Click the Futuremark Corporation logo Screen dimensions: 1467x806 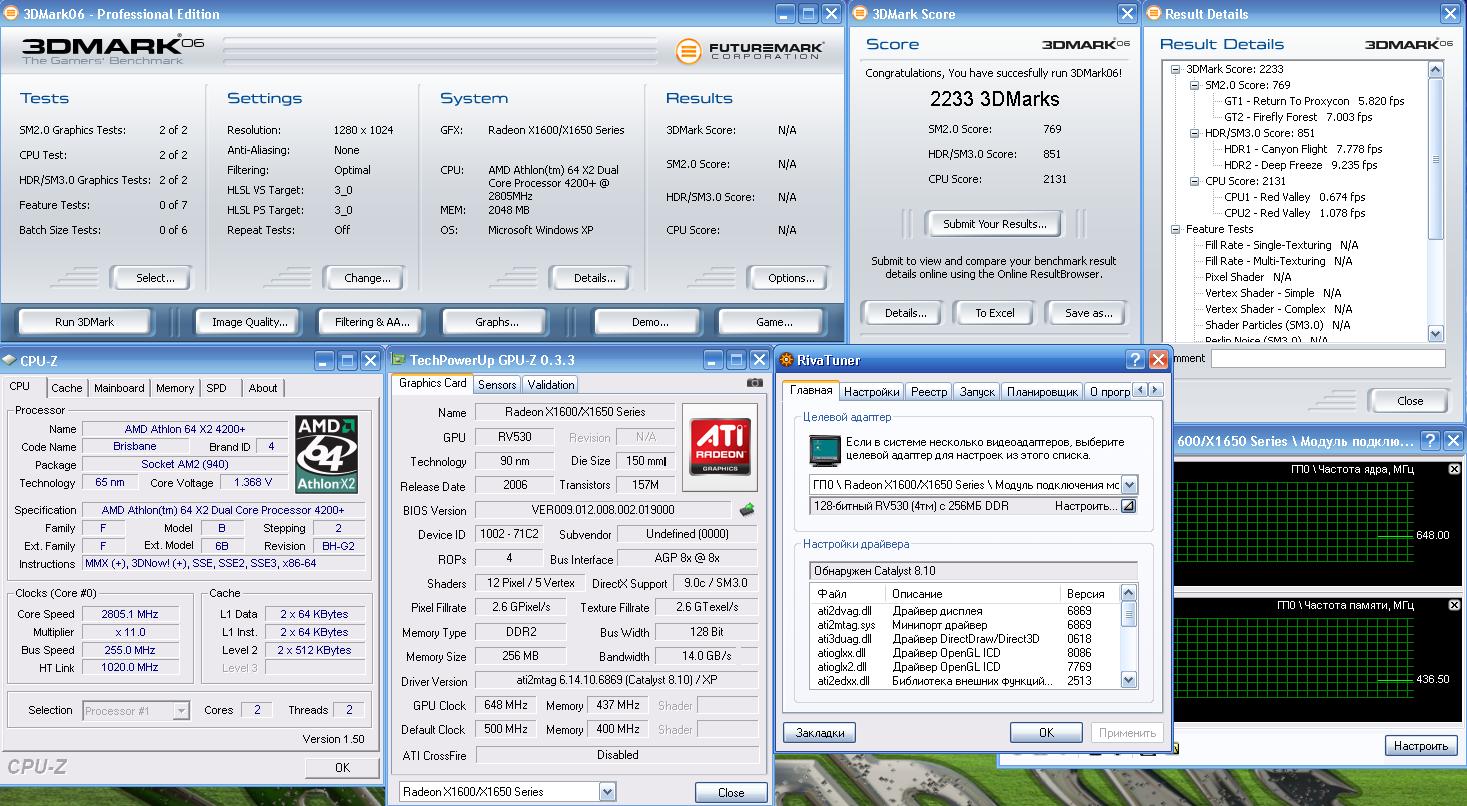(x=750, y=50)
